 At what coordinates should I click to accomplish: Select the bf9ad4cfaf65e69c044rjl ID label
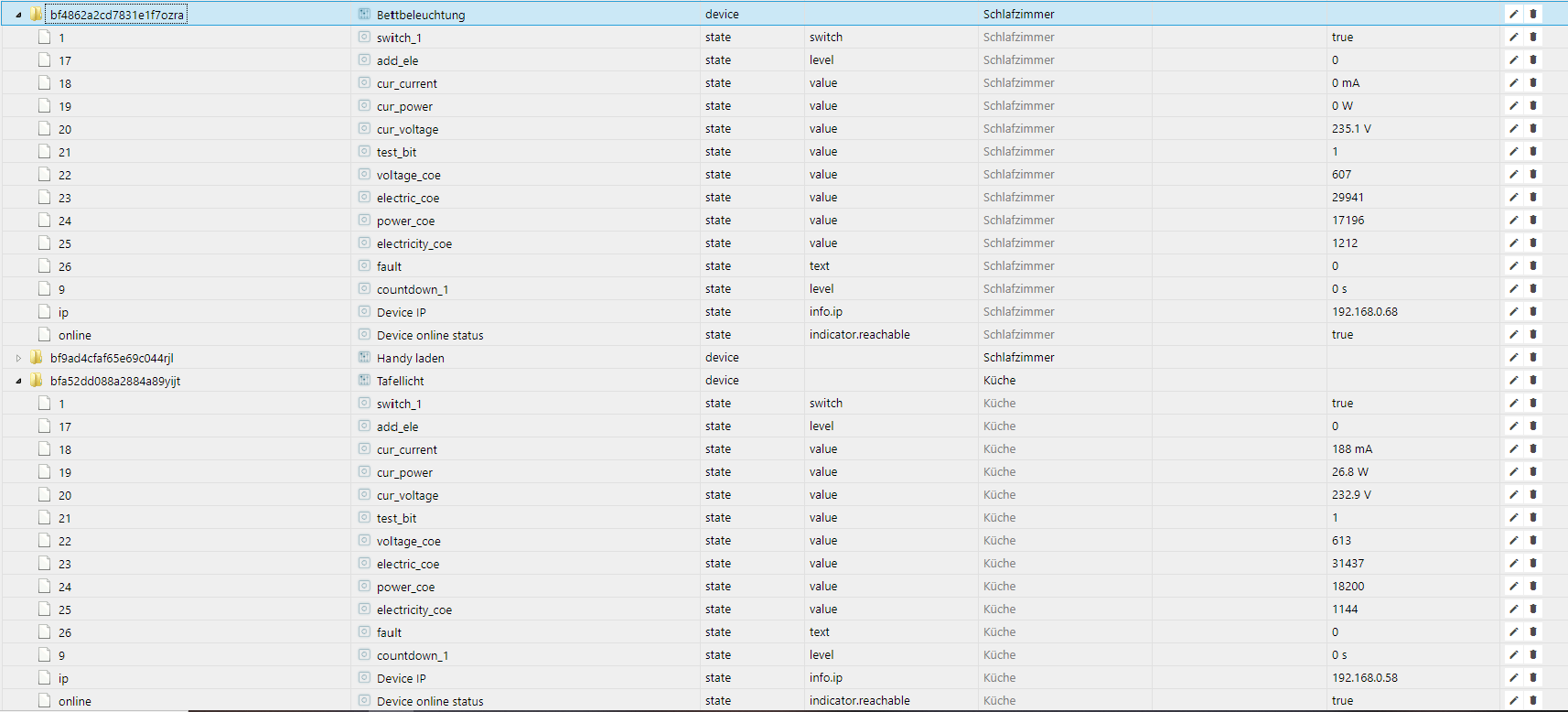(112, 358)
